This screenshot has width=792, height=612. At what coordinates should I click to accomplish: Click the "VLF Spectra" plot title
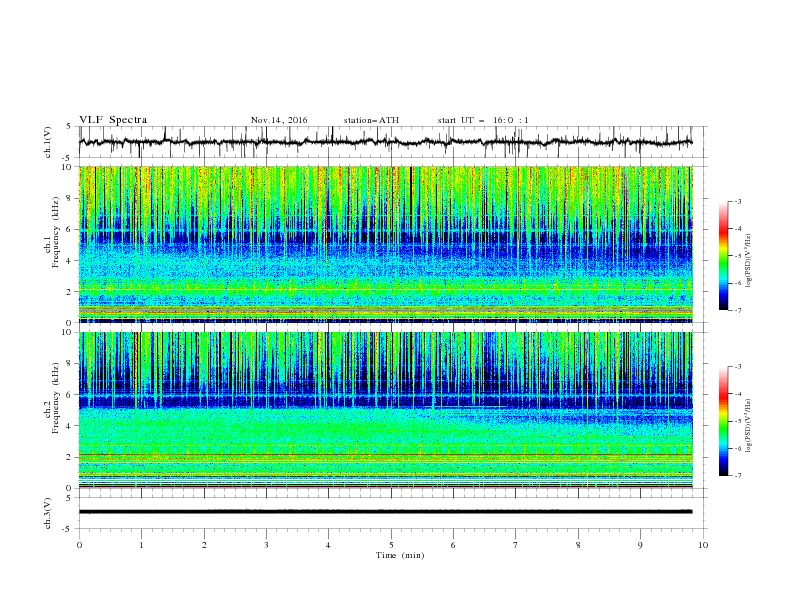[113, 120]
